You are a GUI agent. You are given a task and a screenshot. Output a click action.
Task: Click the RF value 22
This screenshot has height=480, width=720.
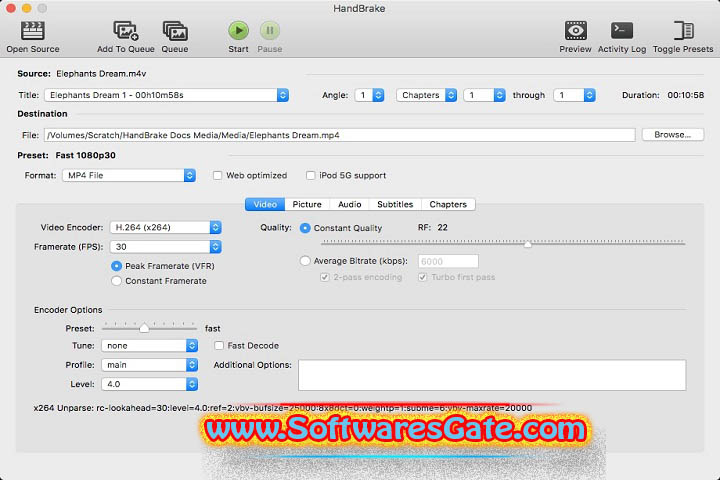[442, 227]
